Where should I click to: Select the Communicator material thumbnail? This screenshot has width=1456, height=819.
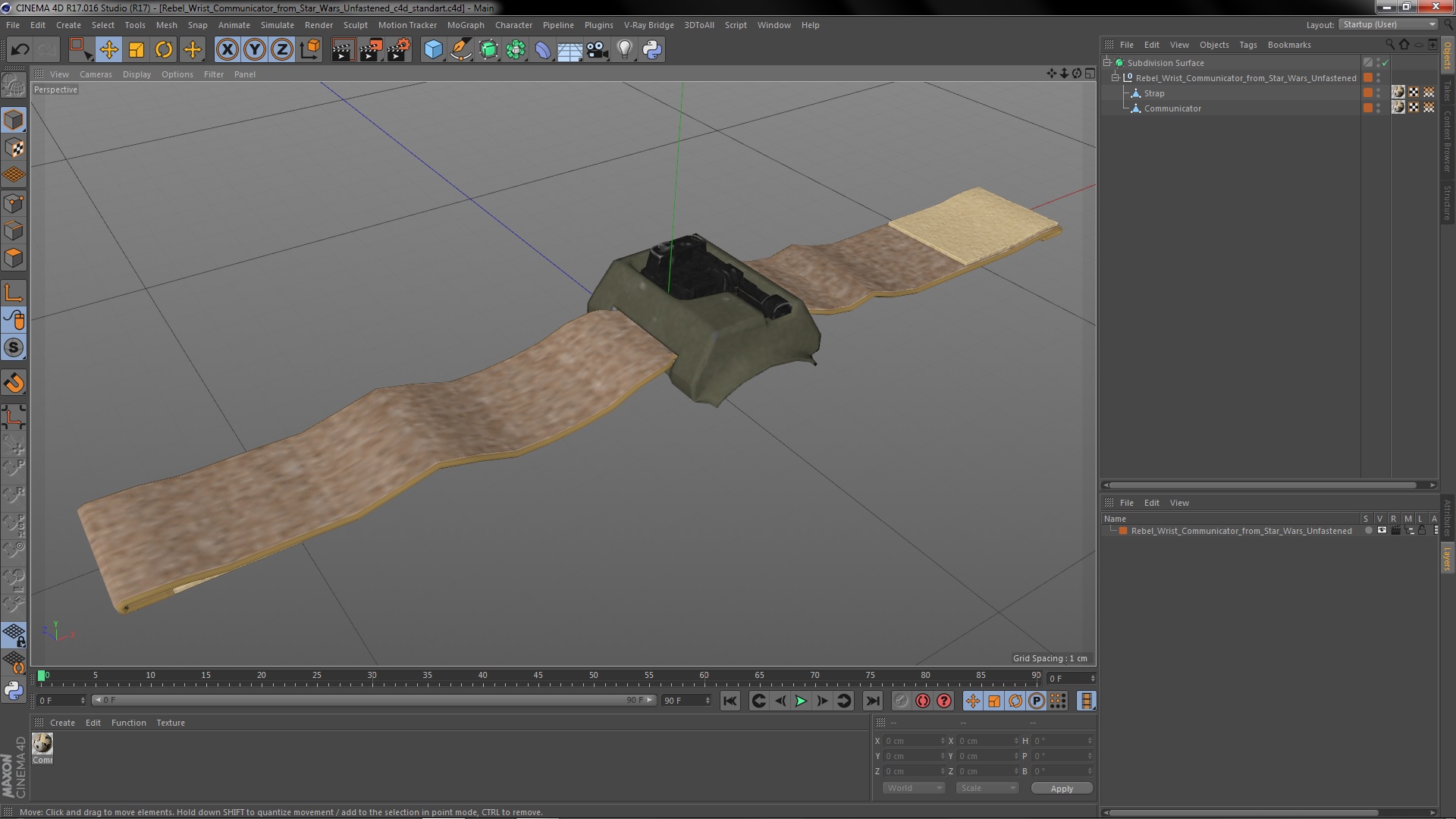pyautogui.click(x=42, y=744)
